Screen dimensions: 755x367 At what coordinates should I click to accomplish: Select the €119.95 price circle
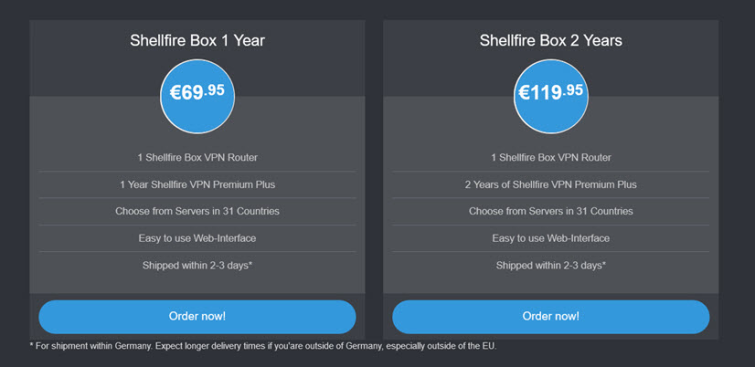tap(551, 96)
